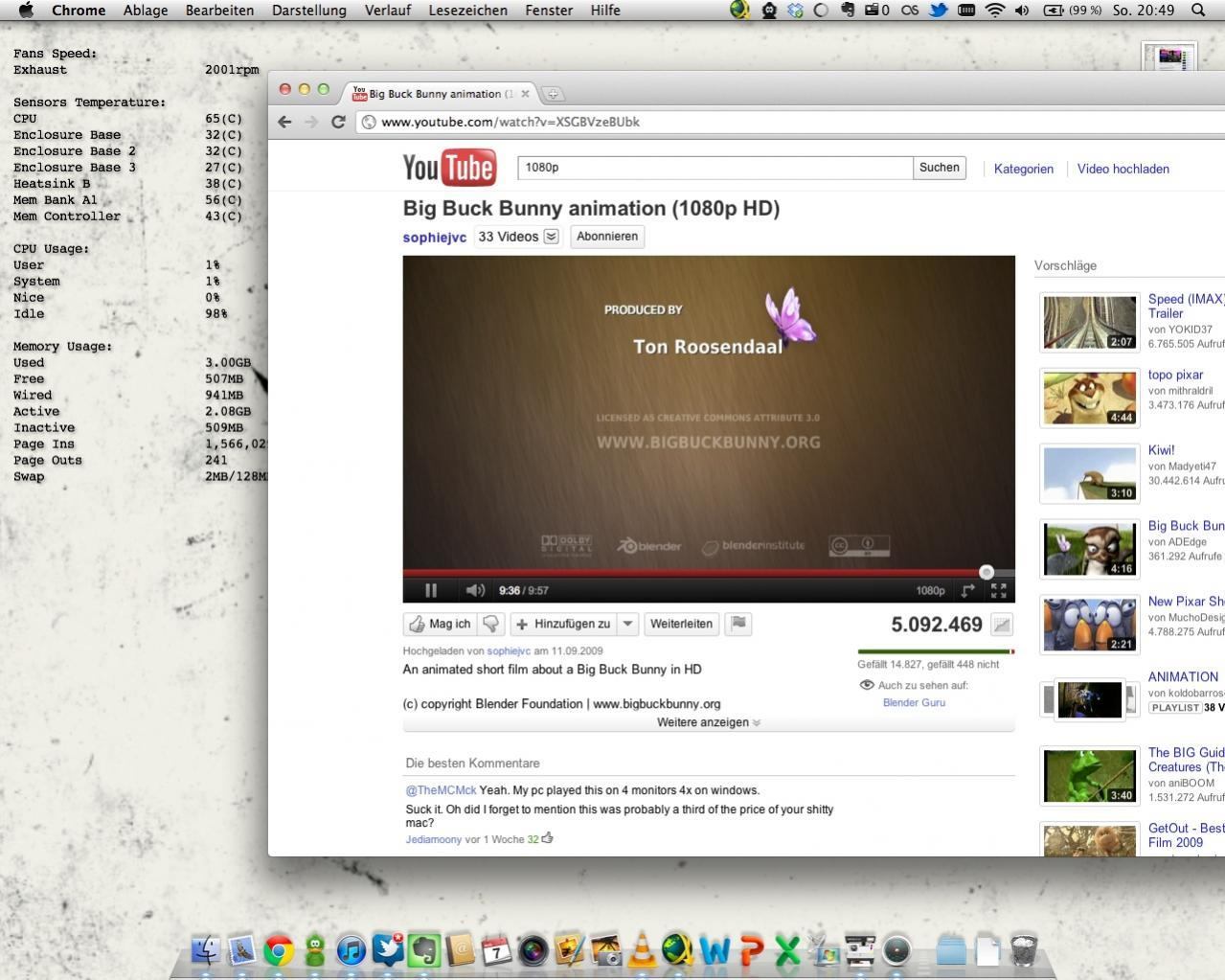Open the Speed (IMAX) Trailer thumbnail
Viewport: 1225px width, 980px height.
pos(1090,323)
